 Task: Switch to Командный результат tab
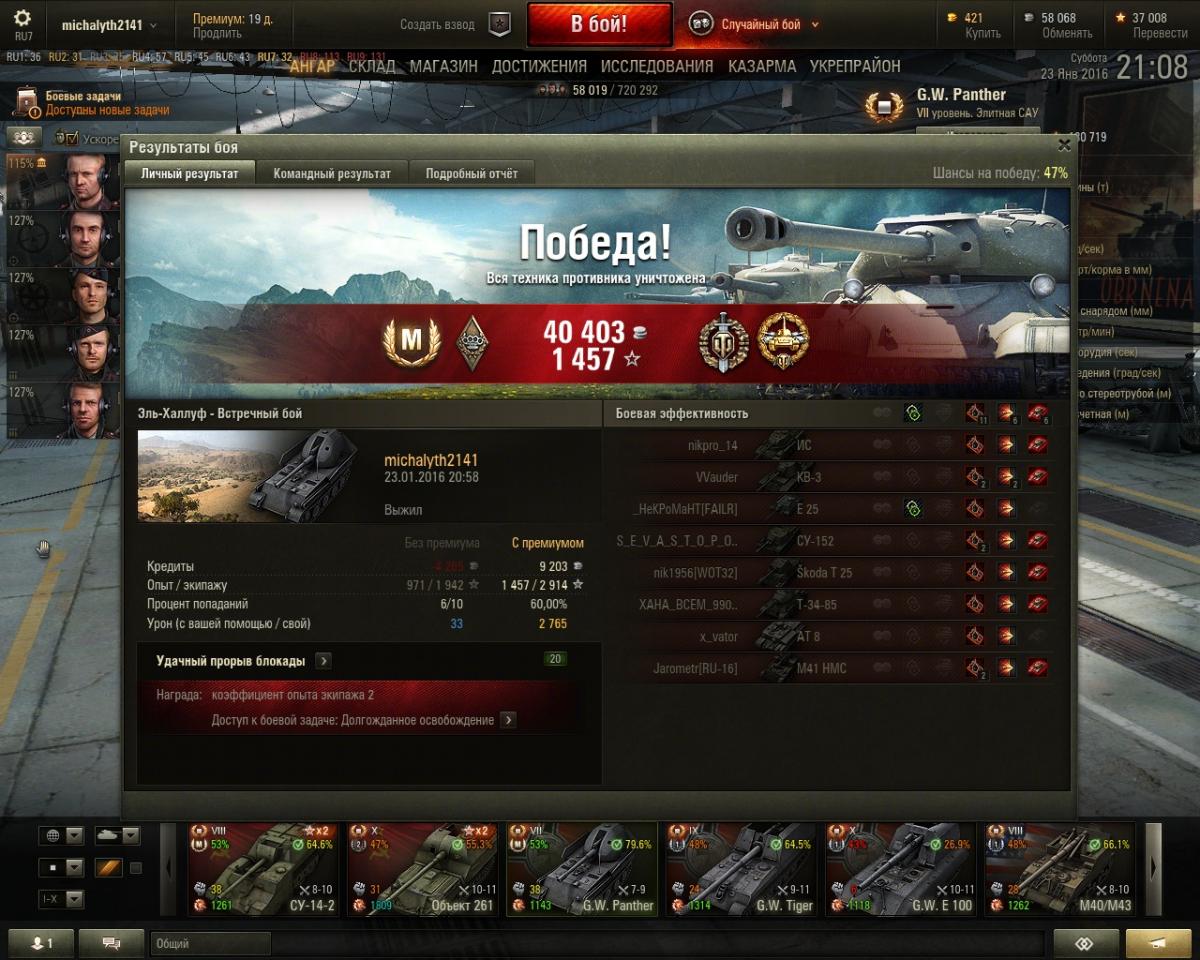pos(332,173)
